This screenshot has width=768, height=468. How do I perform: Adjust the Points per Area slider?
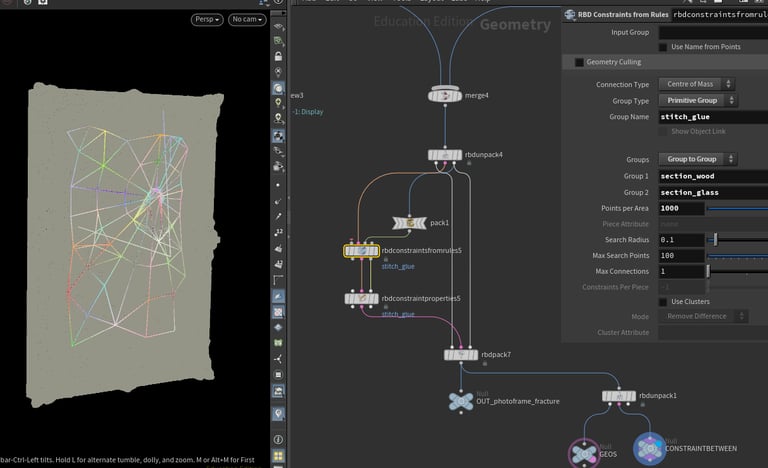click(x=738, y=209)
